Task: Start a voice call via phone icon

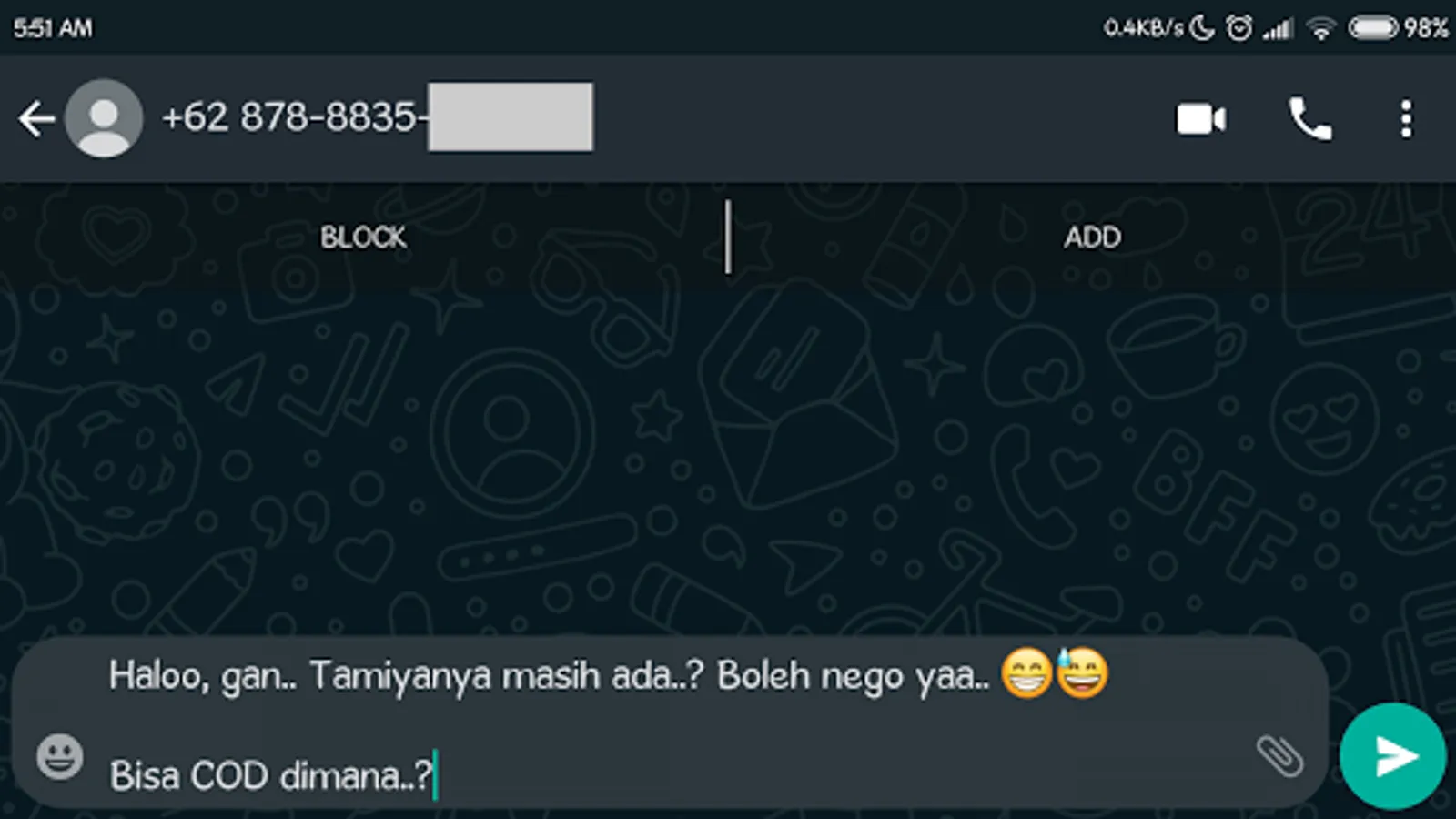Action: (x=1310, y=119)
